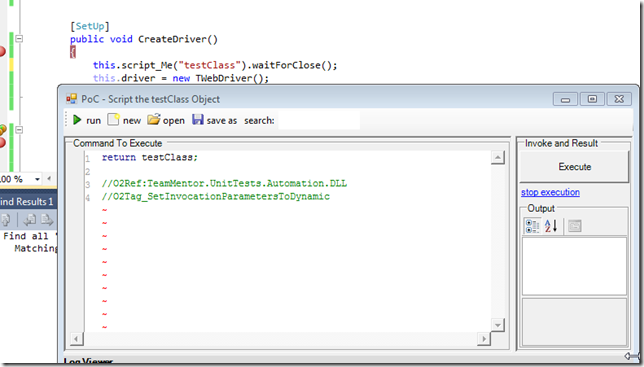Screen dimensions: 644x367
Task: Click the PoC window title bar icon
Action: (x=71, y=99)
